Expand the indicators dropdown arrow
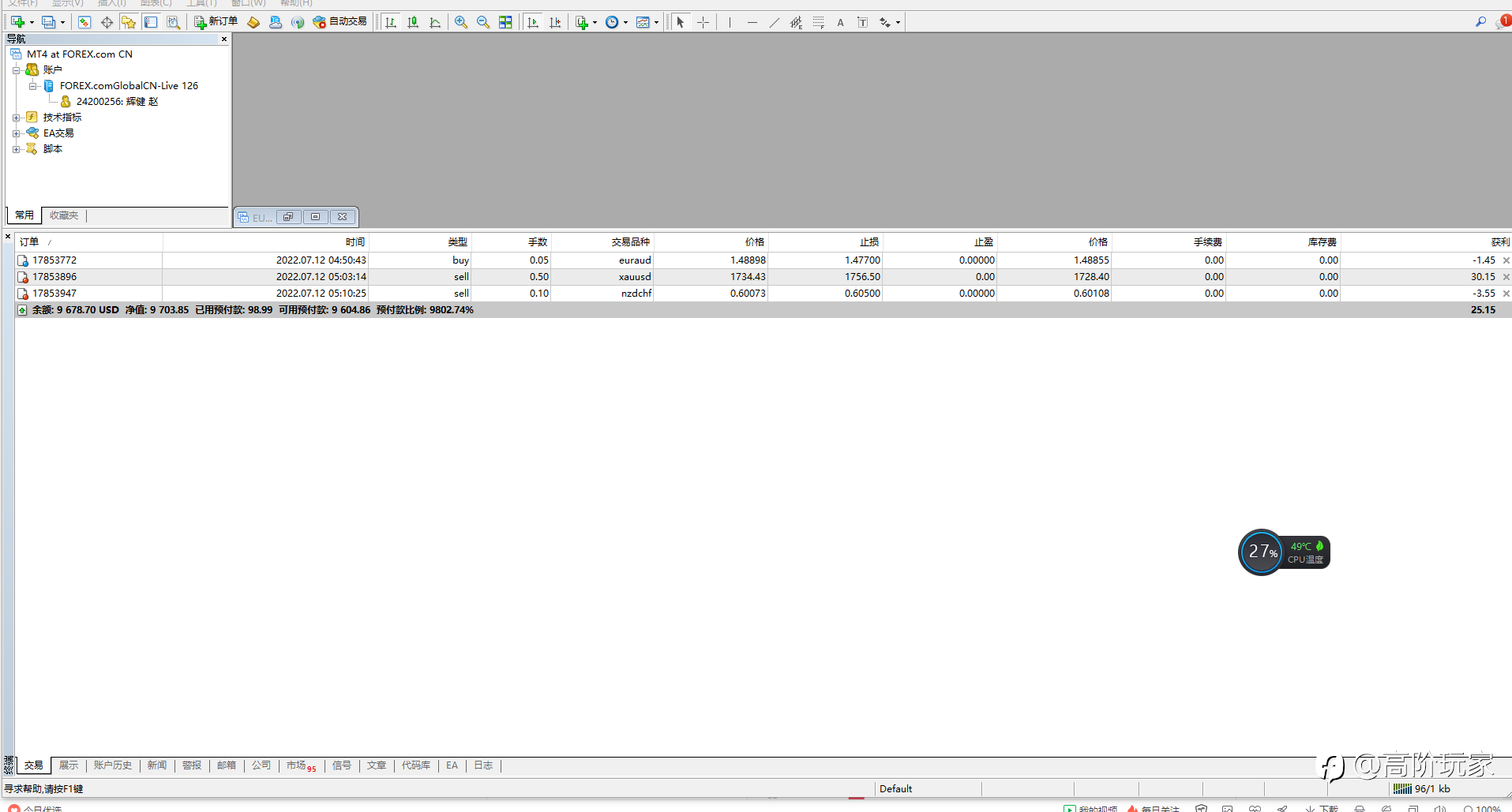 coord(595,22)
